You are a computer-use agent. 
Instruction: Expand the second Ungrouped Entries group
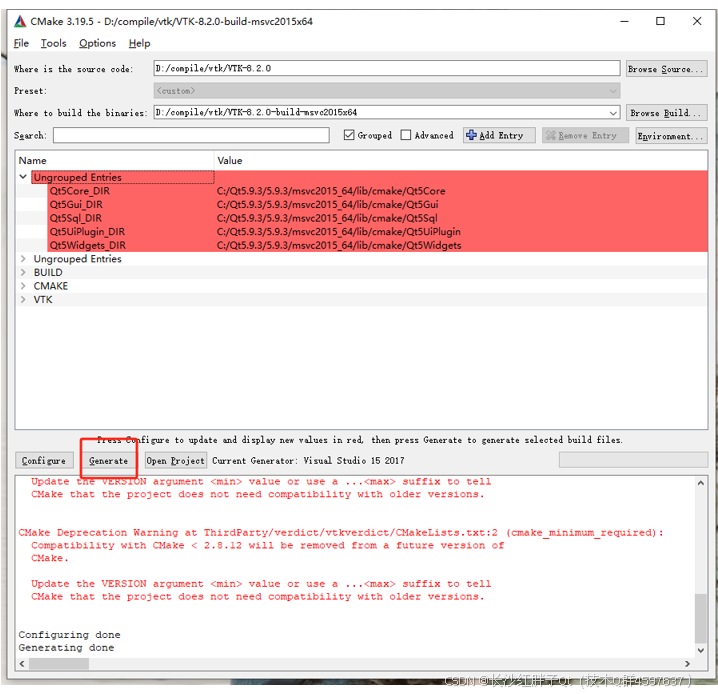click(23, 259)
